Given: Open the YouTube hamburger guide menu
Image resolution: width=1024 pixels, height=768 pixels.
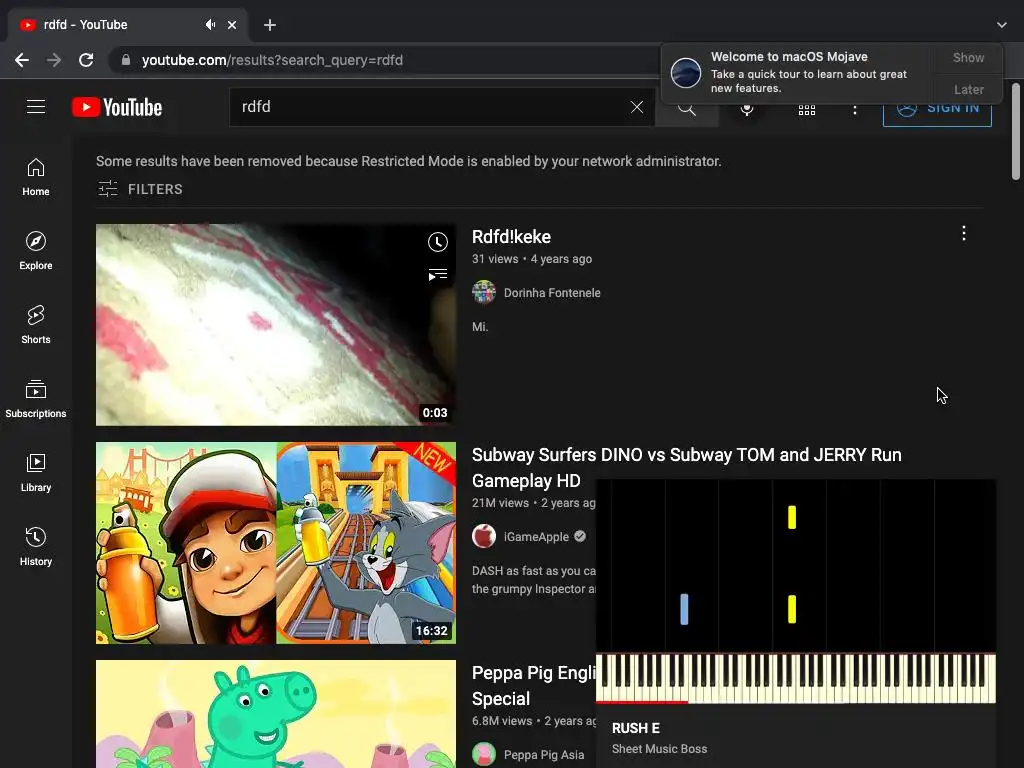Looking at the screenshot, I should click(36, 106).
